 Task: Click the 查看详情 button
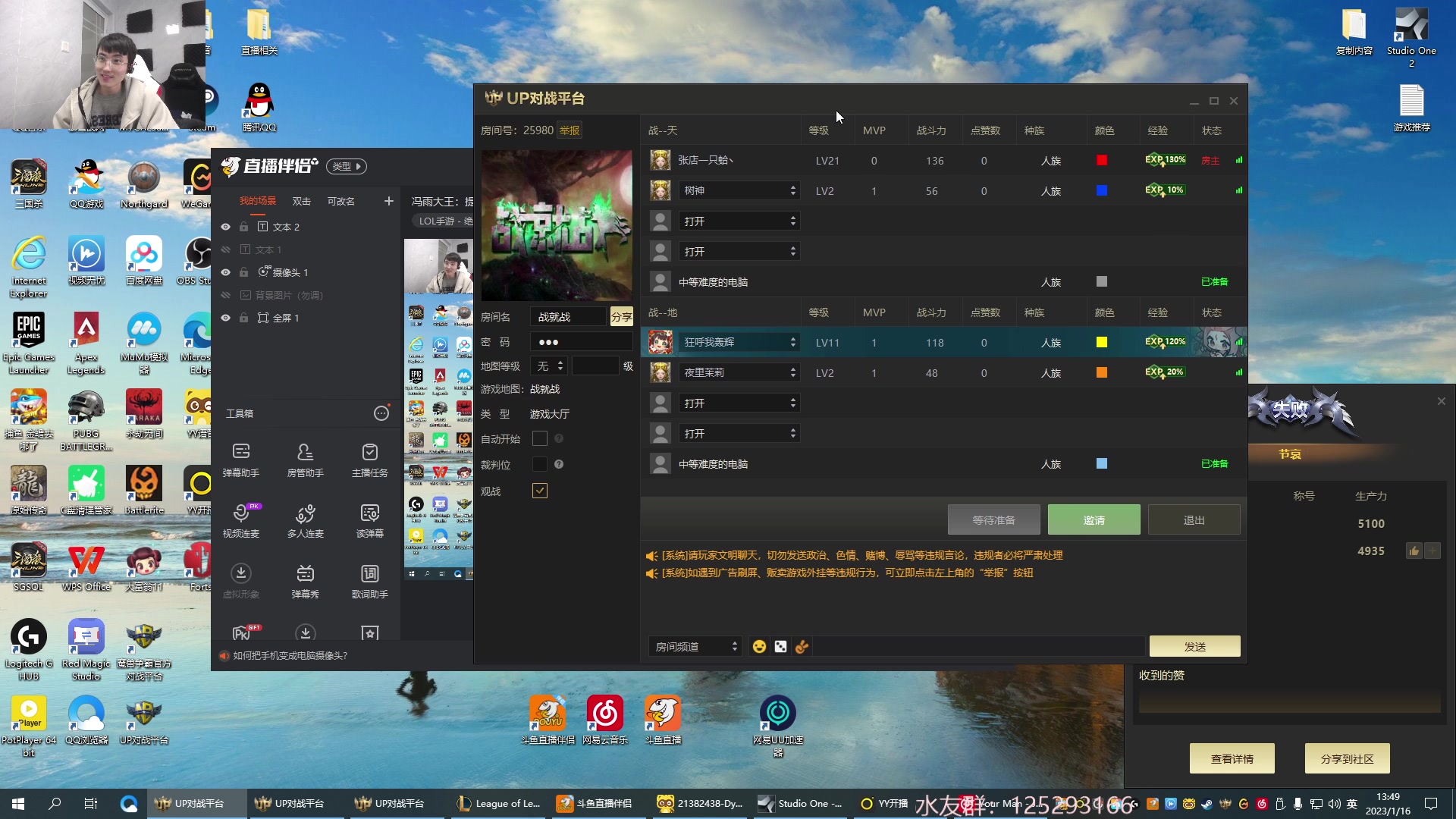pyautogui.click(x=1232, y=758)
